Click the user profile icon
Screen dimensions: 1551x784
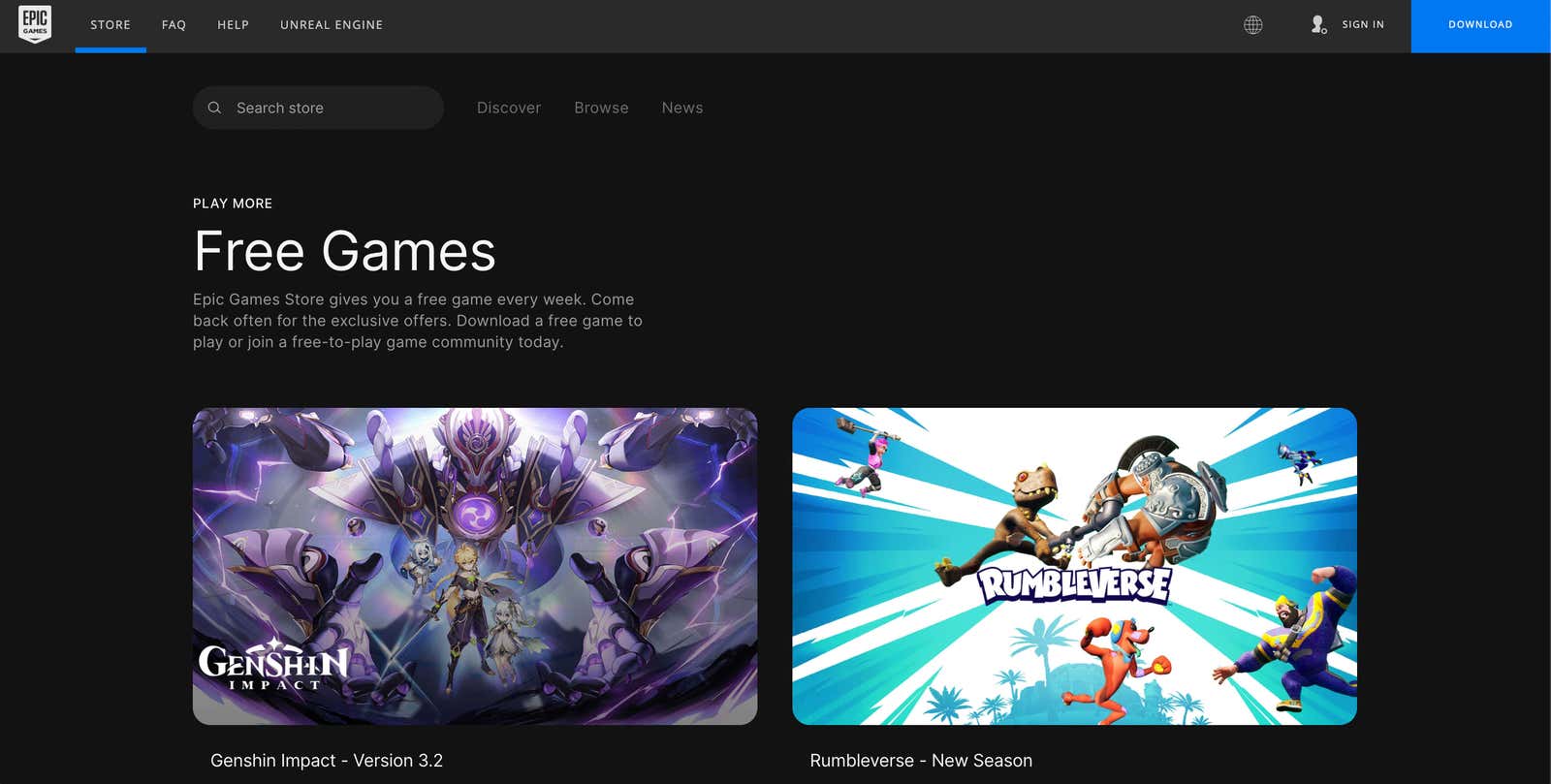1318,25
